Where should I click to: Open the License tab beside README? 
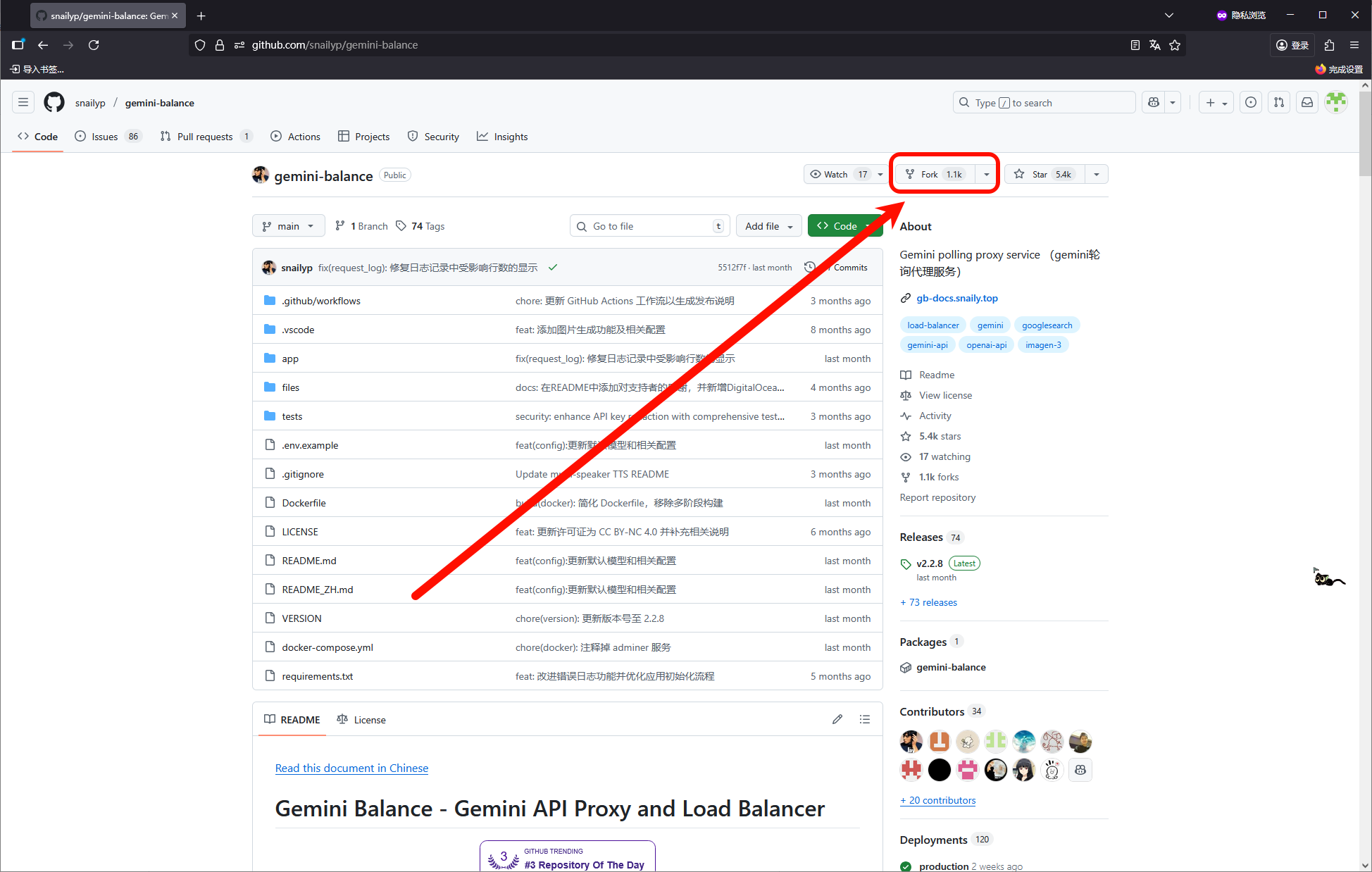tap(361, 720)
